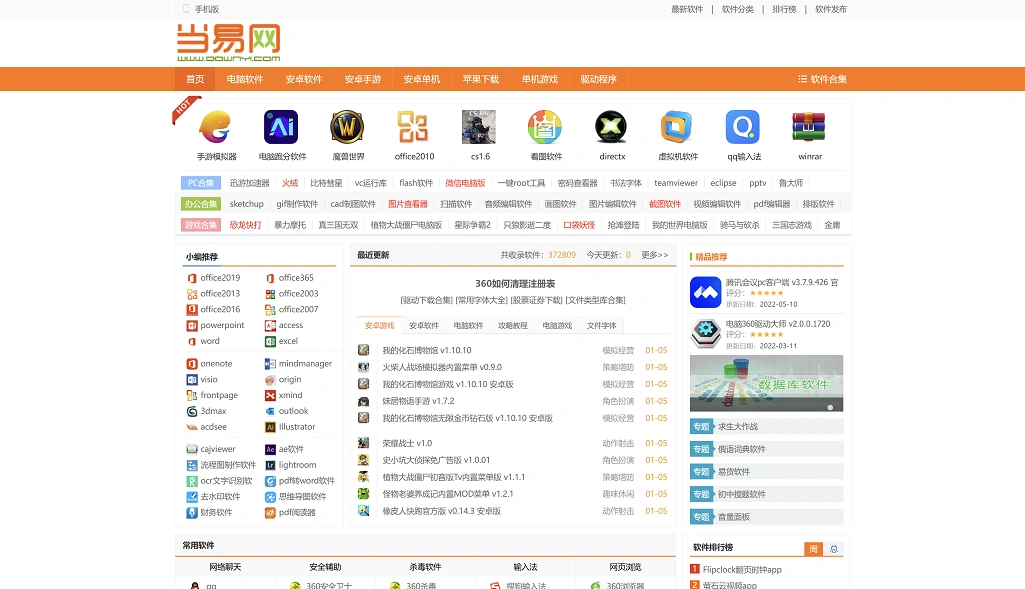Select the winrar icon in hot software row
Image resolution: width=1025 pixels, height=589 pixels.
coord(807,128)
